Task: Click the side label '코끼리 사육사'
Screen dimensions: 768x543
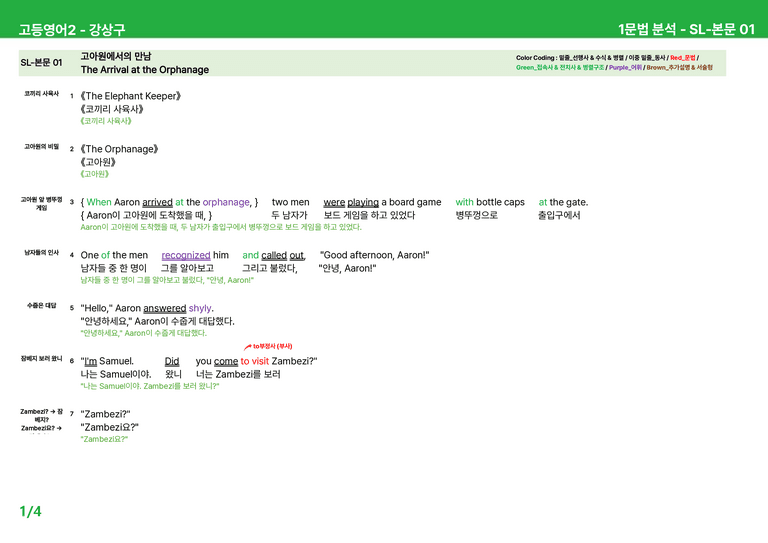Action: [x=42, y=94]
